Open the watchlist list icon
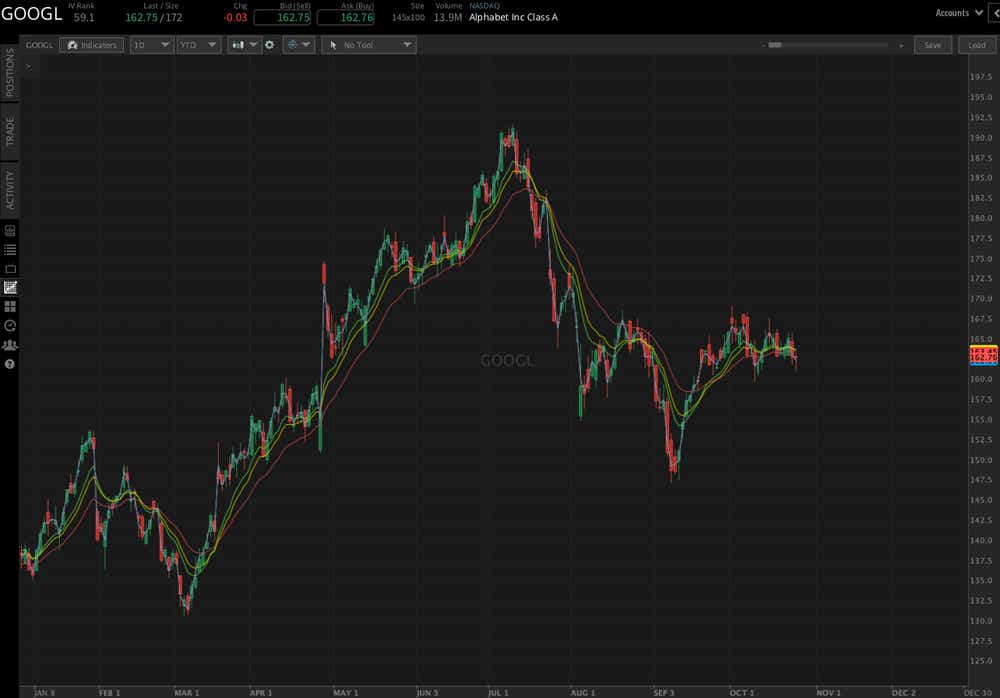This screenshot has height=698, width=1000. tap(10, 249)
